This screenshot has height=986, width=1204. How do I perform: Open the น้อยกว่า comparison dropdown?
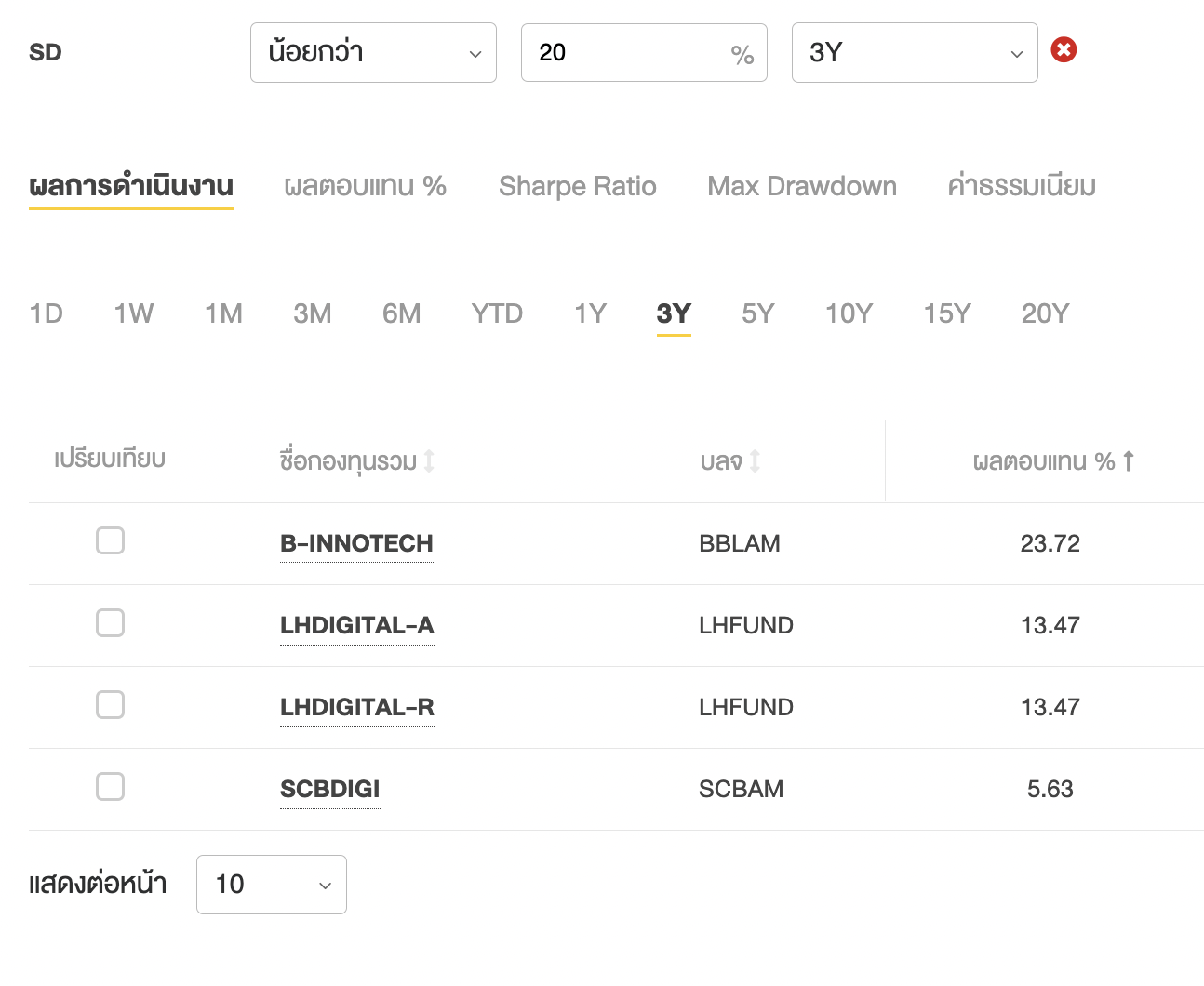373,52
